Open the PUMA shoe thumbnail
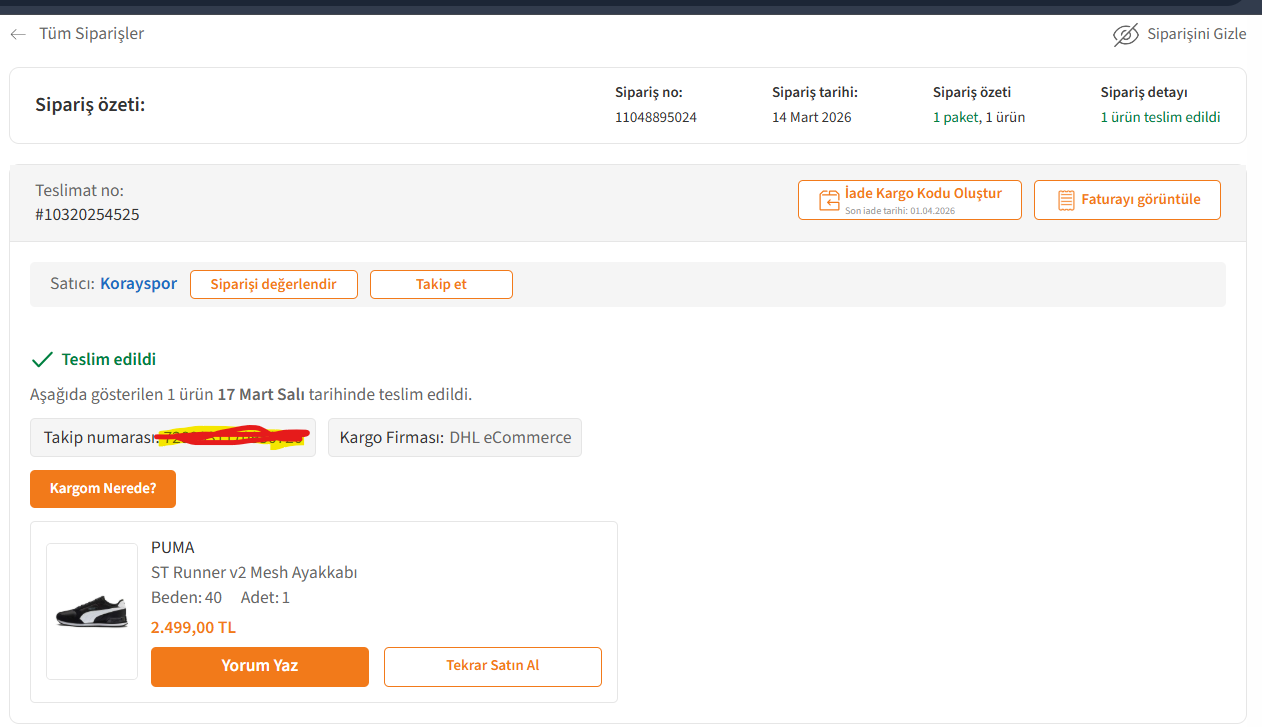 pos(92,611)
